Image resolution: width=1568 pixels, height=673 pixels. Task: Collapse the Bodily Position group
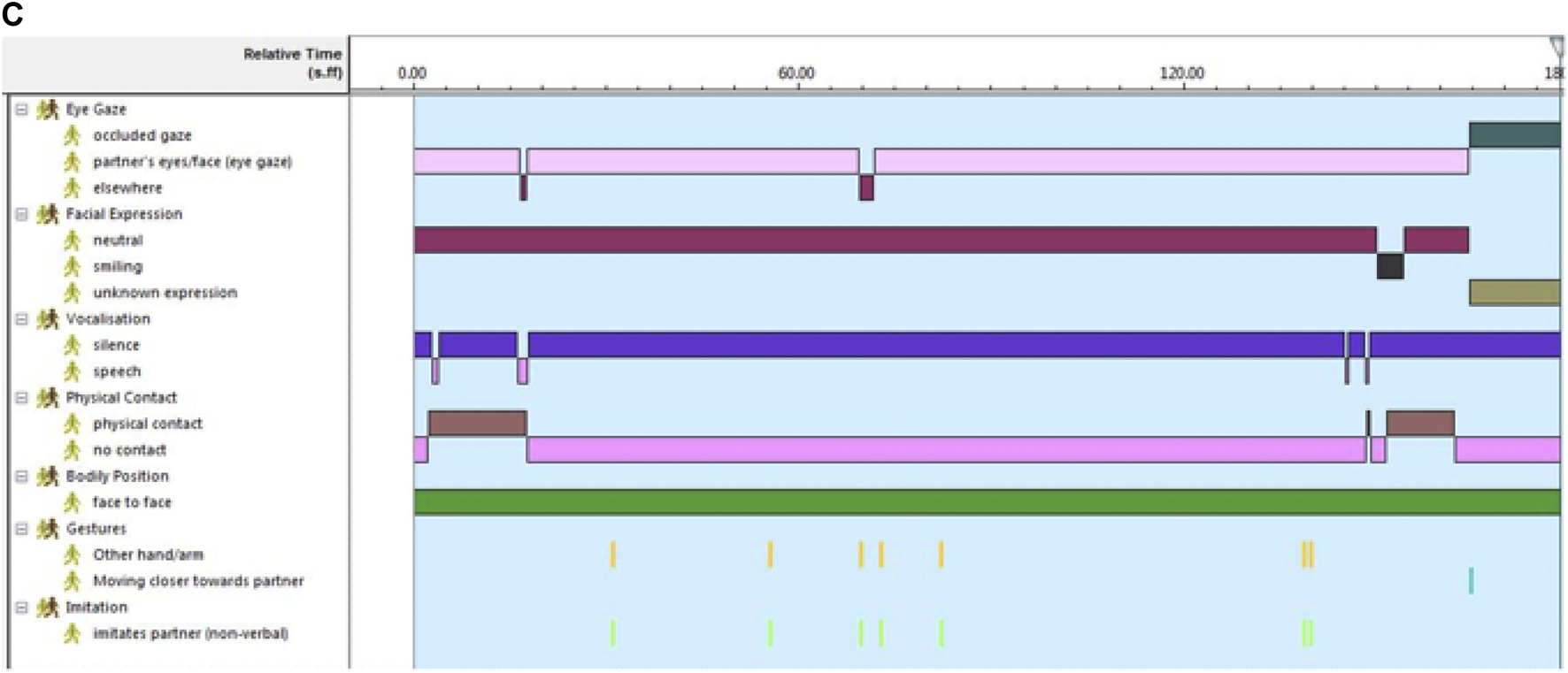pos(22,477)
